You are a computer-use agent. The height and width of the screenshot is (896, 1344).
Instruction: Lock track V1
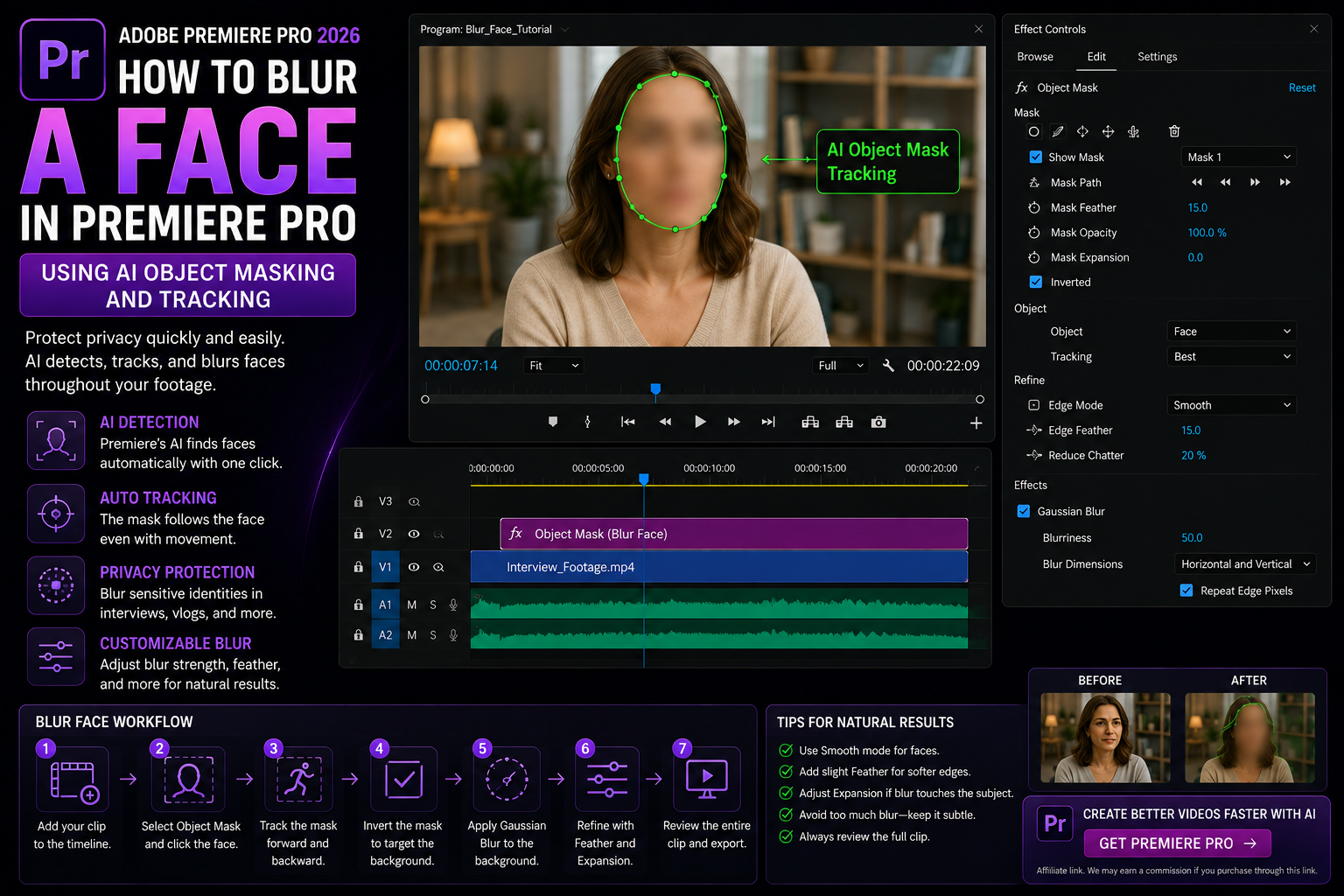(x=359, y=567)
